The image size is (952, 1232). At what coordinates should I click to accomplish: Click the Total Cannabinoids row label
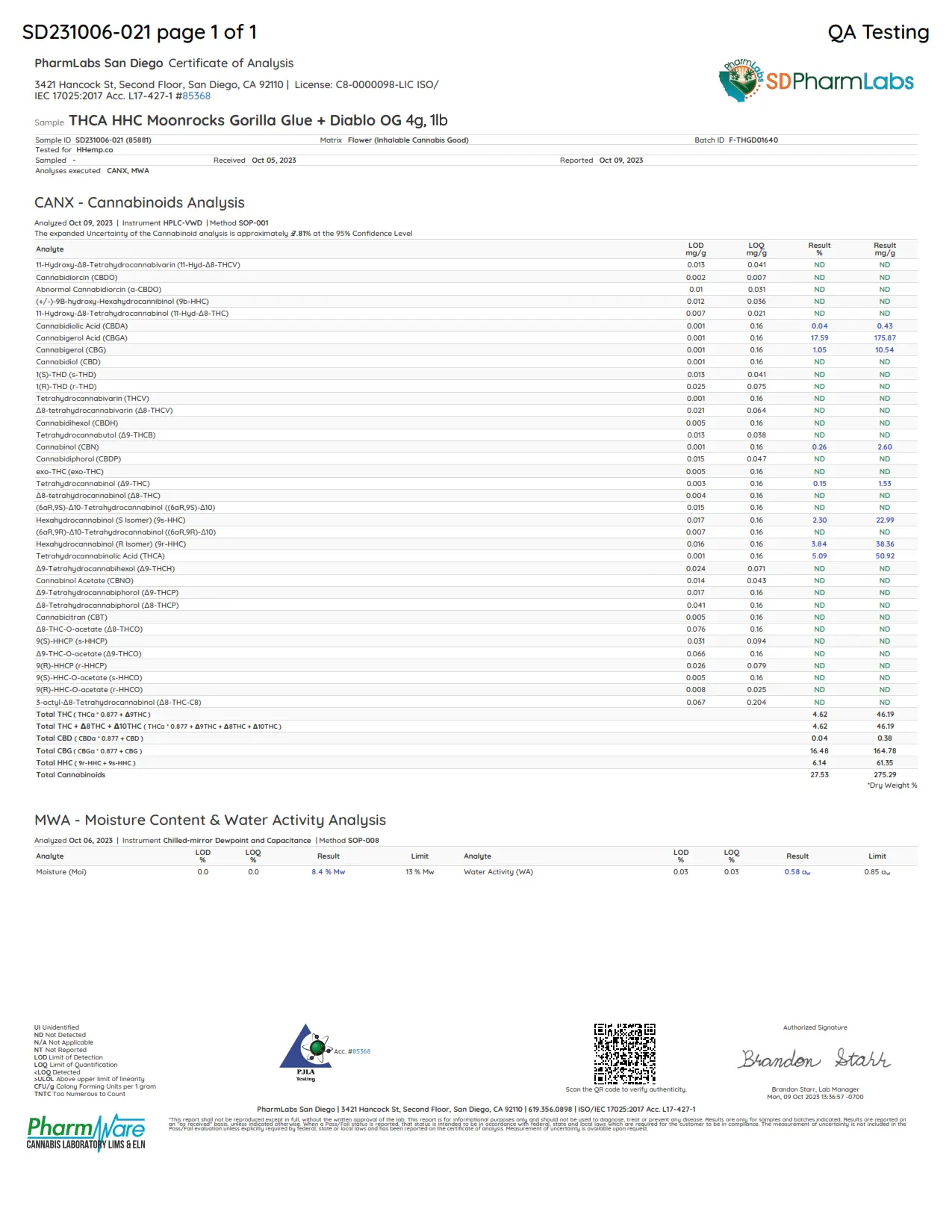pos(71,775)
